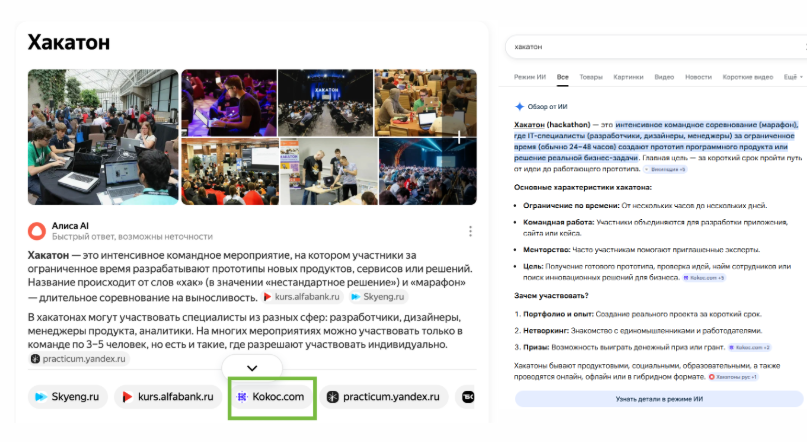Click Быстрый ответ, возможны неточности note
This screenshot has width=807, height=442.
(132, 237)
